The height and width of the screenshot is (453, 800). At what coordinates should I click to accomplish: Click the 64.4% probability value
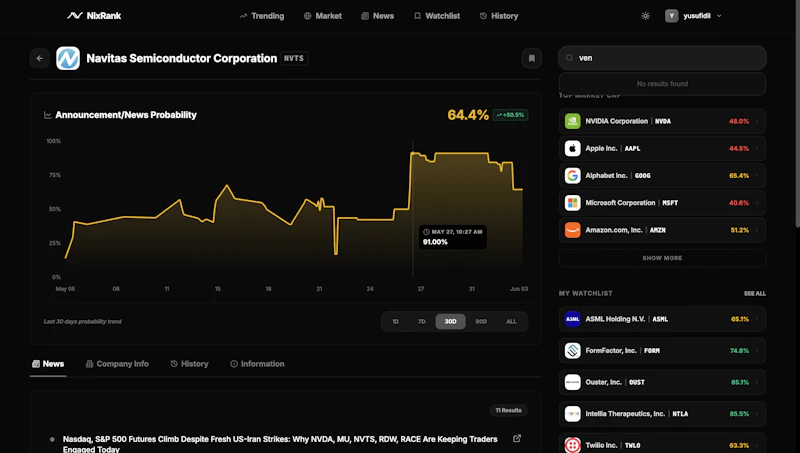[468, 115]
